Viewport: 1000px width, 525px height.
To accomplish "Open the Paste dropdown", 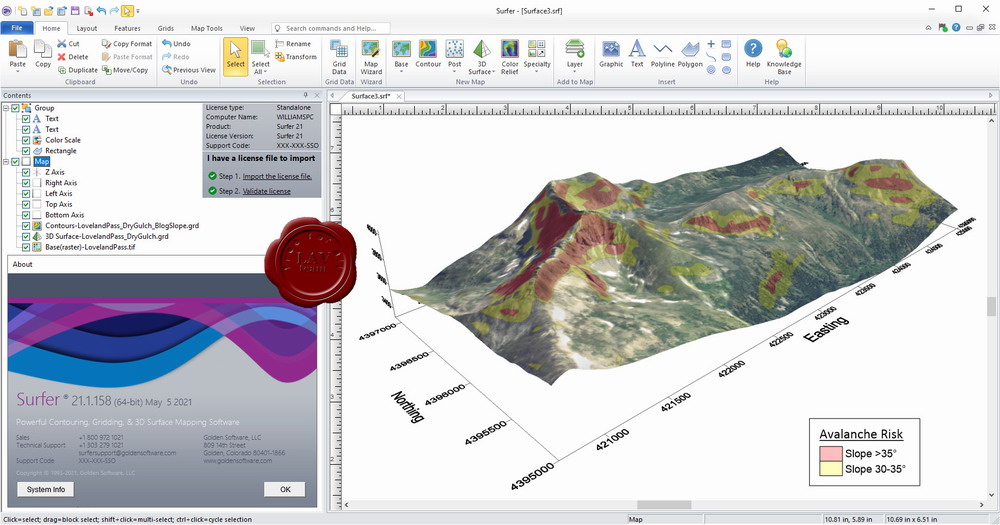I will tap(18, 71).
